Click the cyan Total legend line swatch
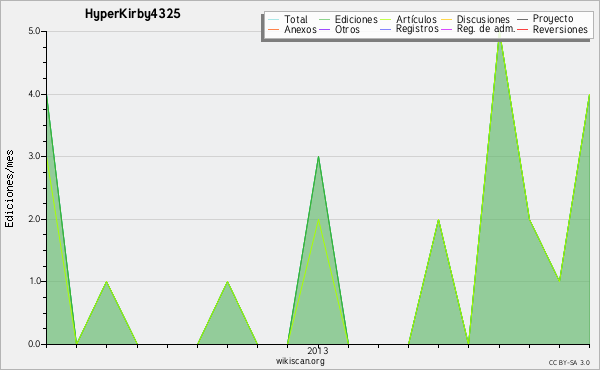Viewport: 600px width, 370px height. (274, 20)
